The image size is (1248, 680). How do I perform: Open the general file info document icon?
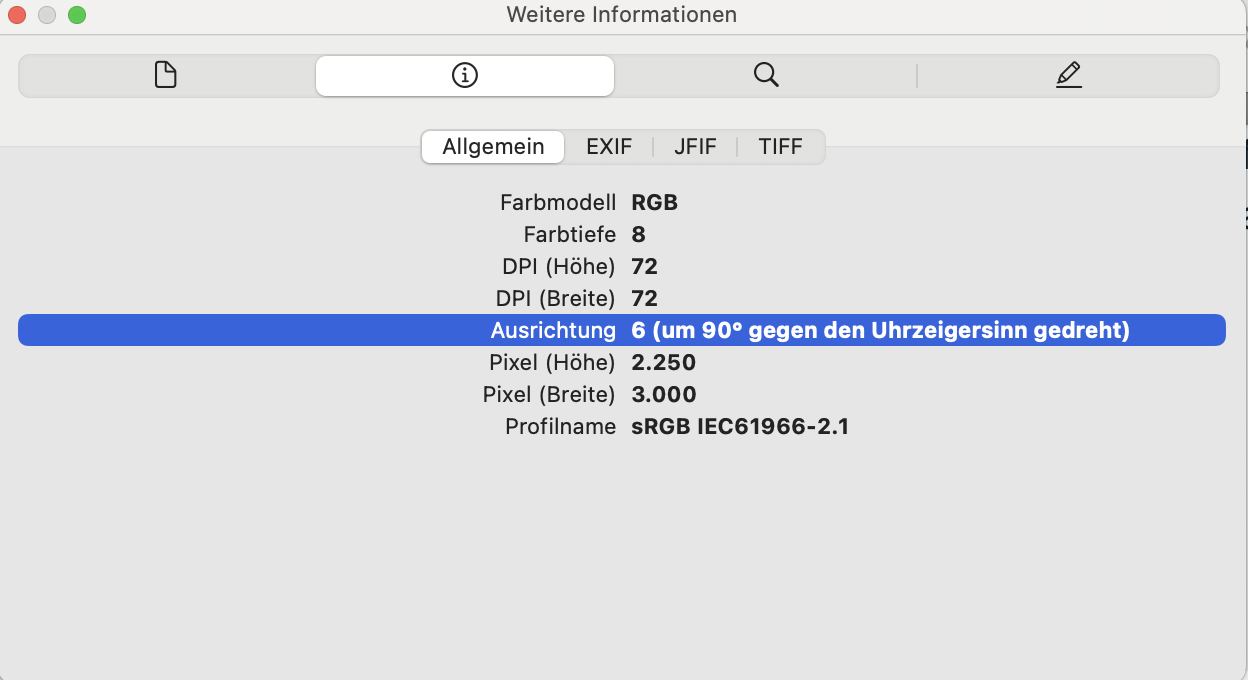166,75
